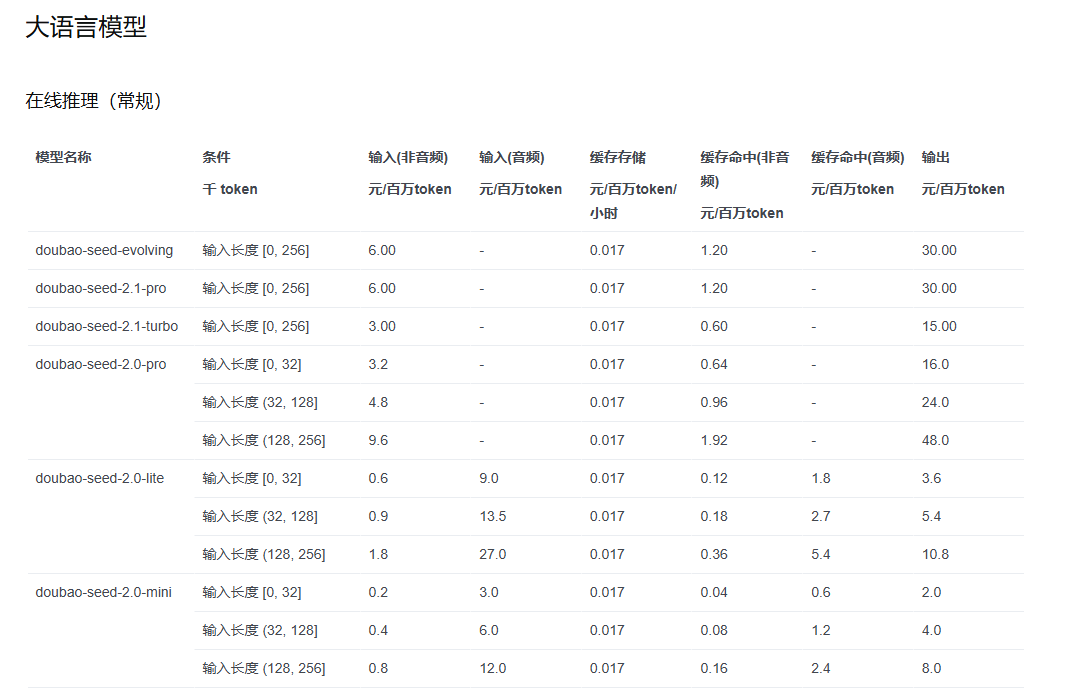Select the doubao-seed-2.1-pro model name
The height and width of the screenshot is (688, 1074).
click(x=101, y=288)
